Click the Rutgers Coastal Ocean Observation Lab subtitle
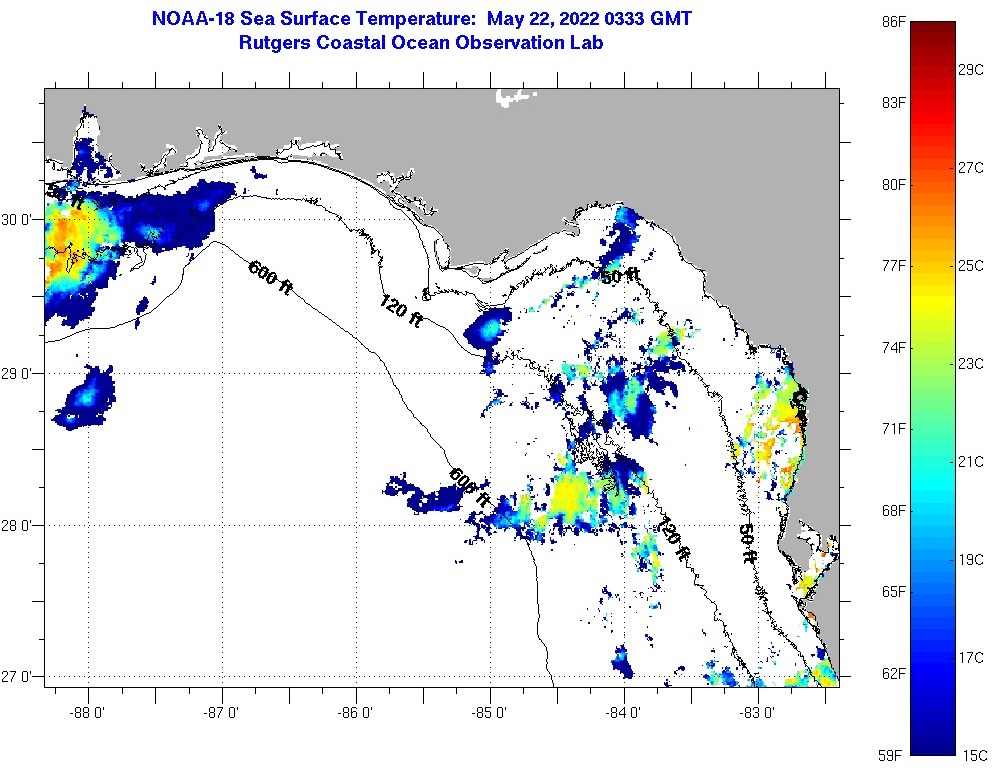Screen dimensions: 992x770 (421, 43)
